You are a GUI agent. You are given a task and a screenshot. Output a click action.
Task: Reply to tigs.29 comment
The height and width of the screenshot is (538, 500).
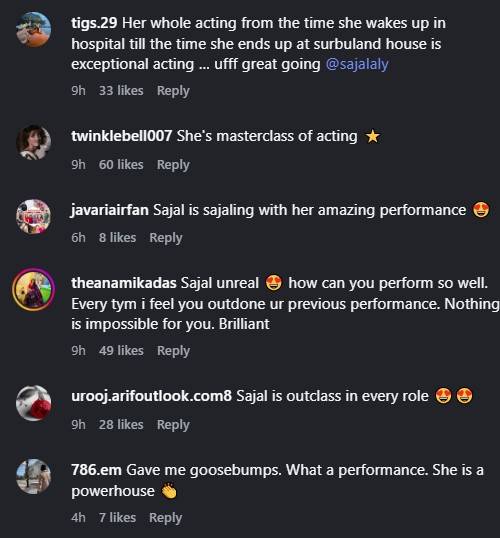(173, 91)
